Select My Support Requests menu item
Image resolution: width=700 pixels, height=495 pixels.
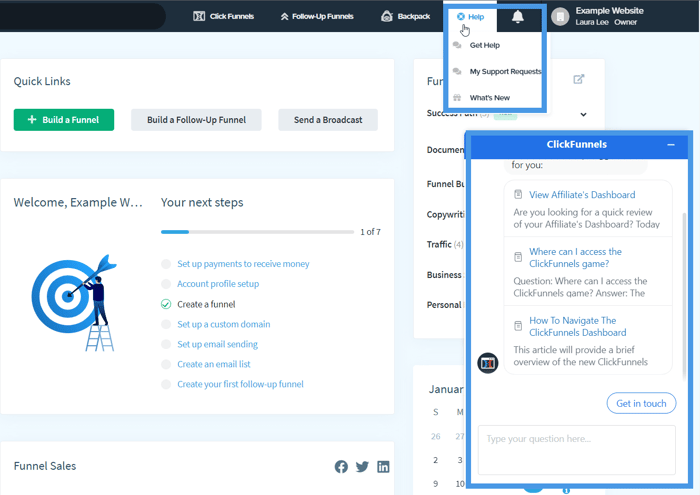(x=505, y=71)
